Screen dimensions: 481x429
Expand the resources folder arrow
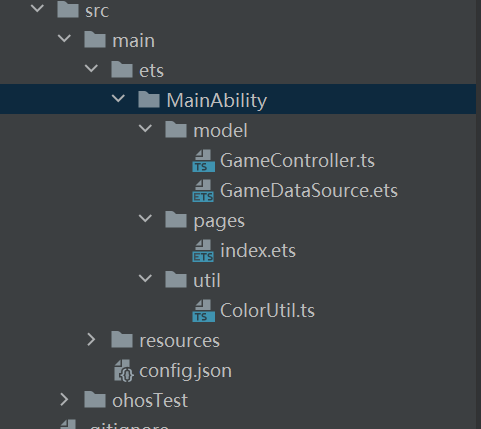point(91,340)
